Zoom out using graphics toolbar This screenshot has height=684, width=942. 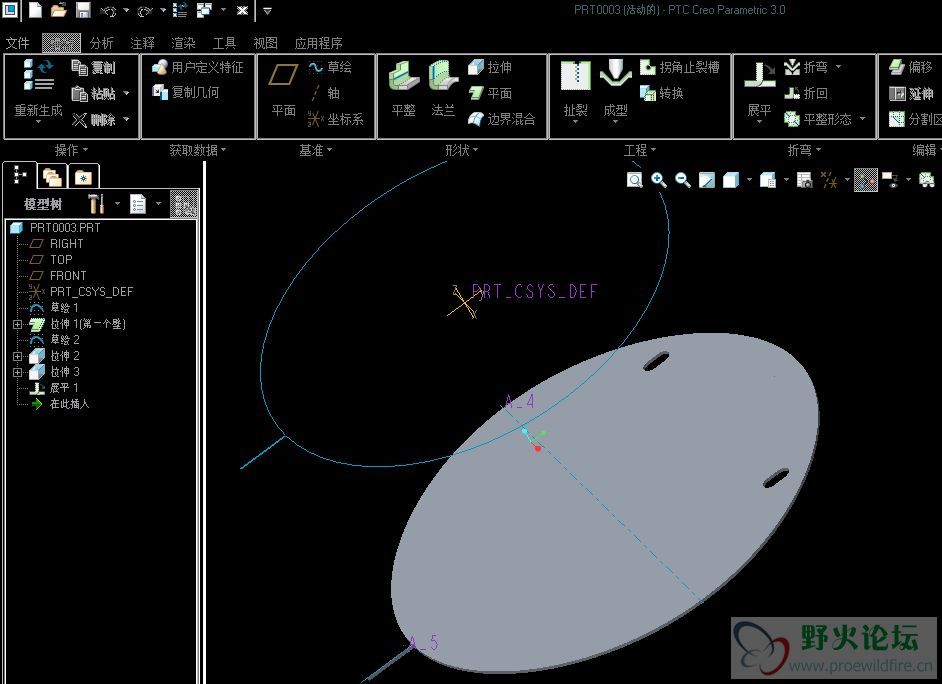(682, 180)
